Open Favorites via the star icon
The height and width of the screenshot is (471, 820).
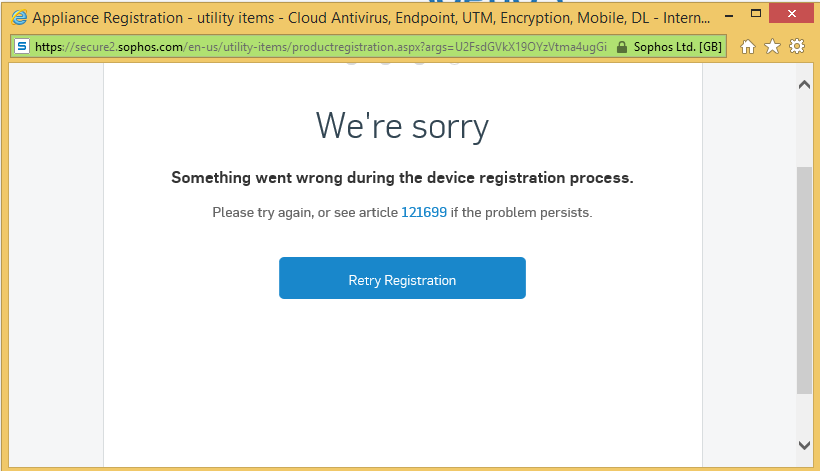tap(772, 47)
